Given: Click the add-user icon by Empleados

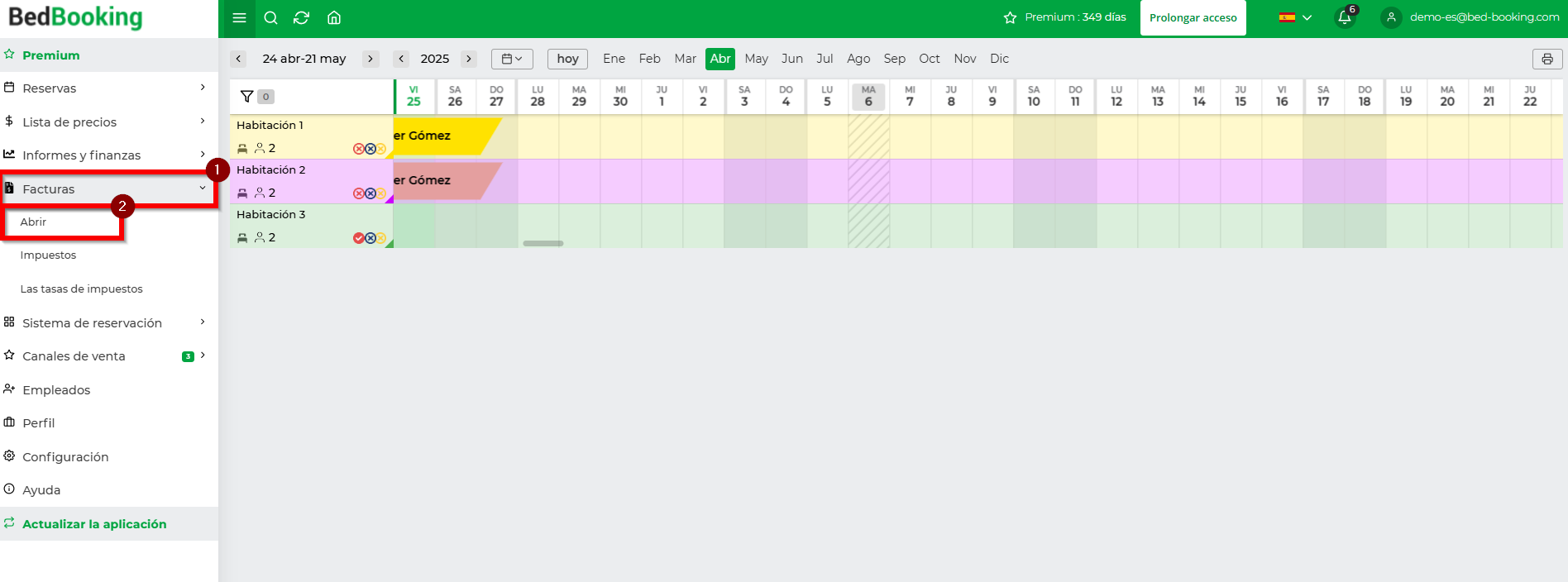Looking at the screenshot, I should (x=9, y=389).
